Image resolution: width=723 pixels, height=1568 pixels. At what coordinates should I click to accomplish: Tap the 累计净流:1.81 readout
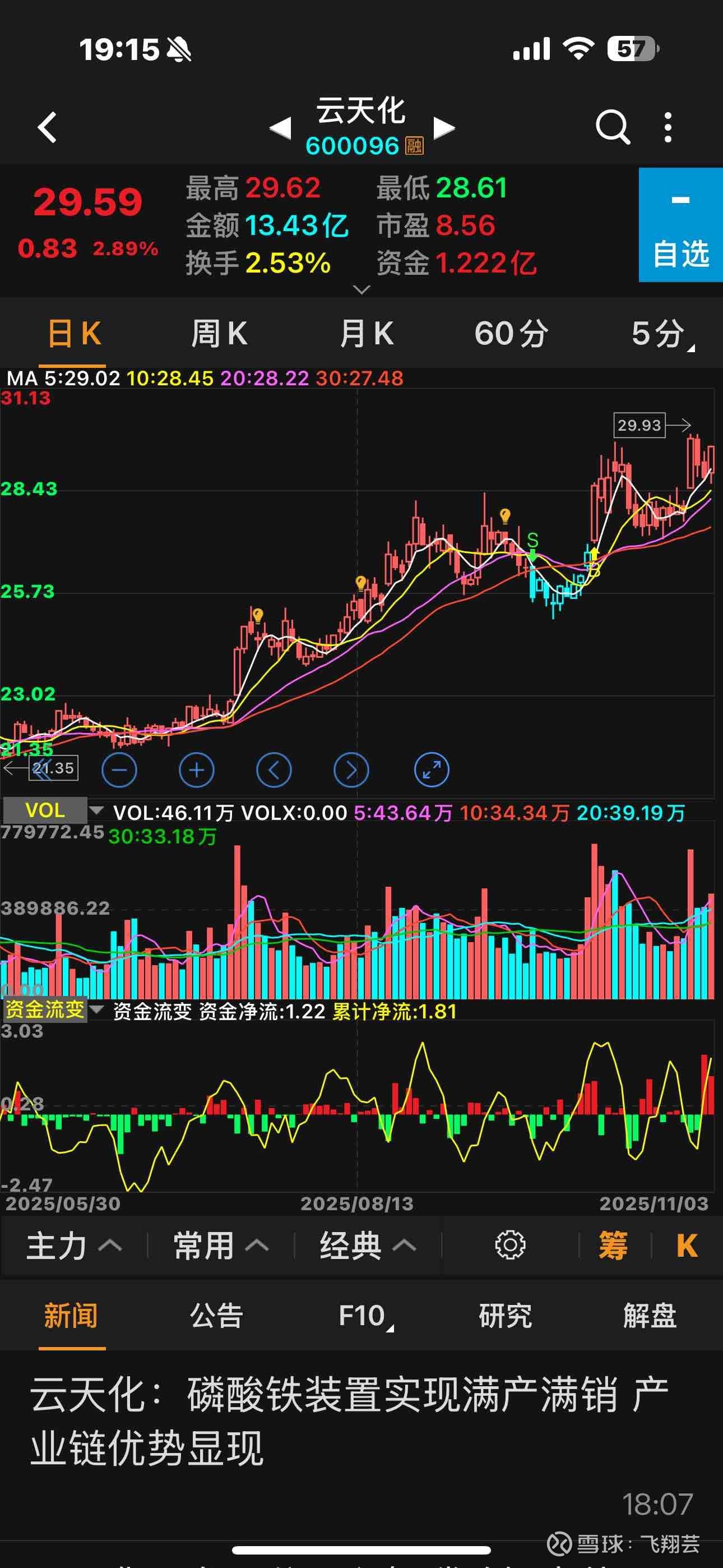coord(395,1012)
